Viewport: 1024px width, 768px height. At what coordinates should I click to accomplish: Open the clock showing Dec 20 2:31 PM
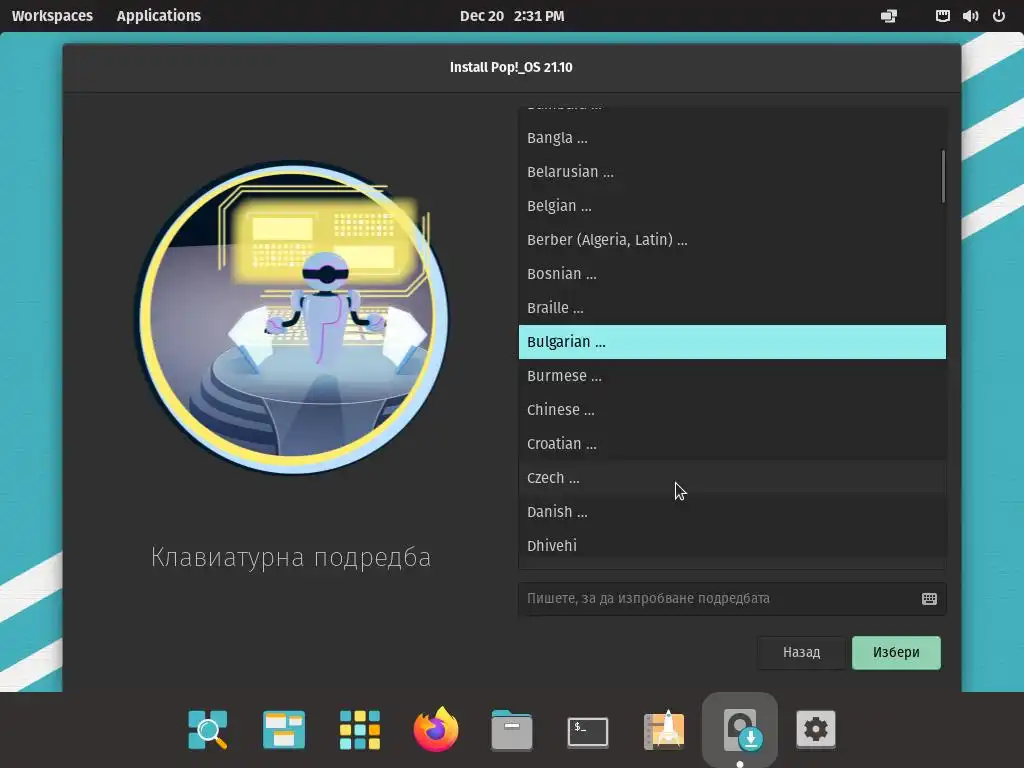(x=512, y=16)
